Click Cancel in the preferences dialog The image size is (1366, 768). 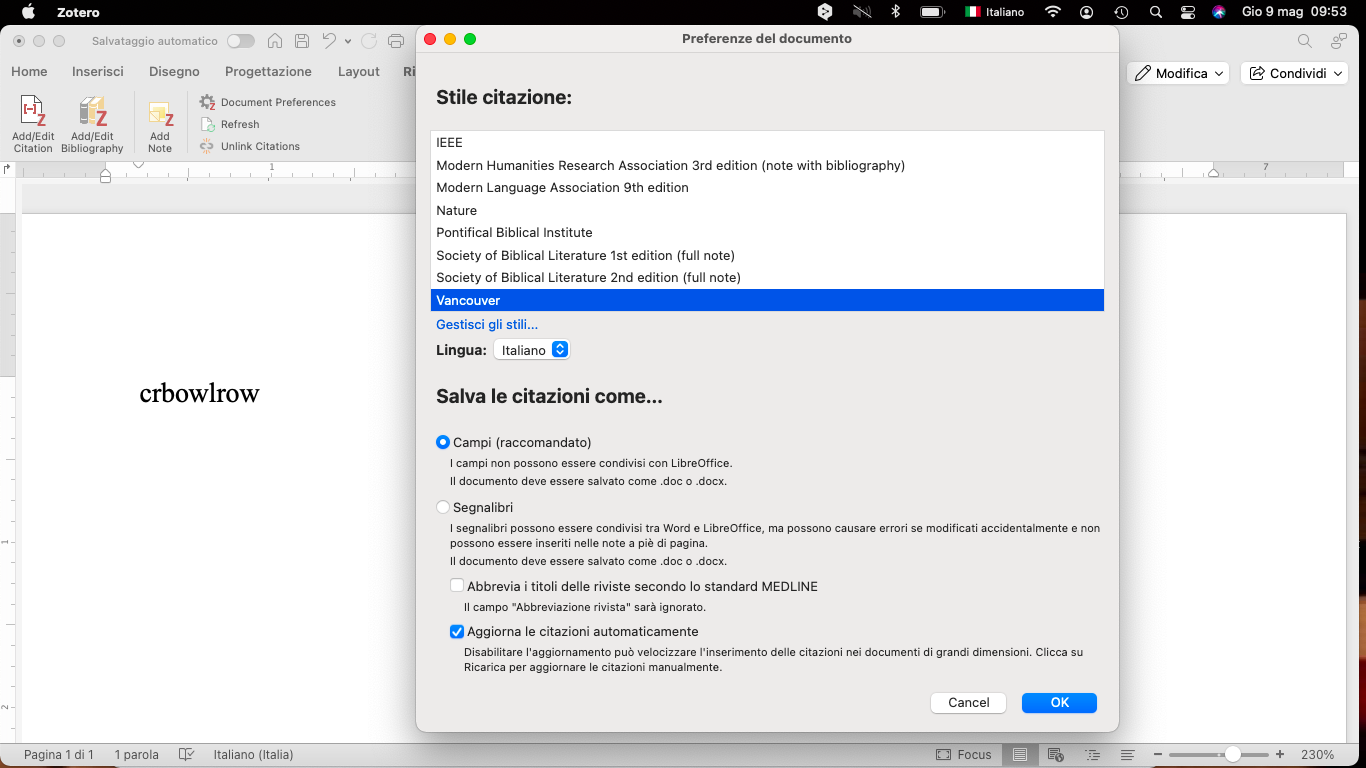pos(968,703)
